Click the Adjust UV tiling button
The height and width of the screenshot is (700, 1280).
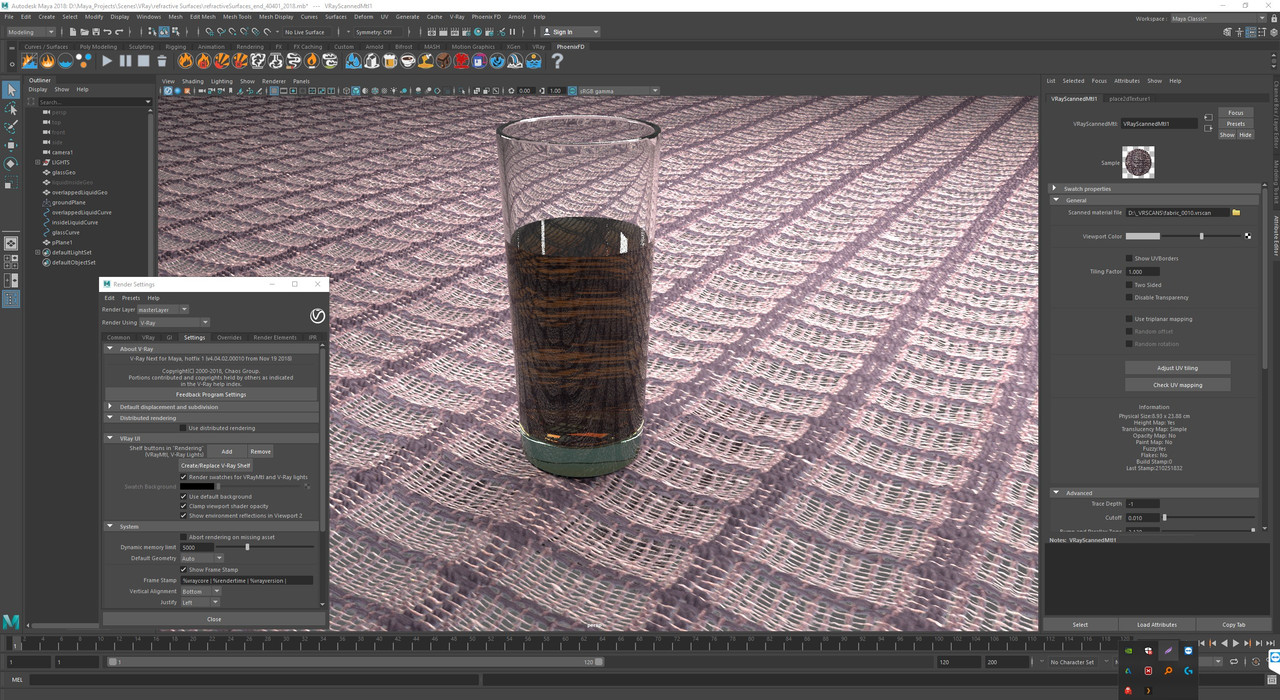coord(1178,368)
